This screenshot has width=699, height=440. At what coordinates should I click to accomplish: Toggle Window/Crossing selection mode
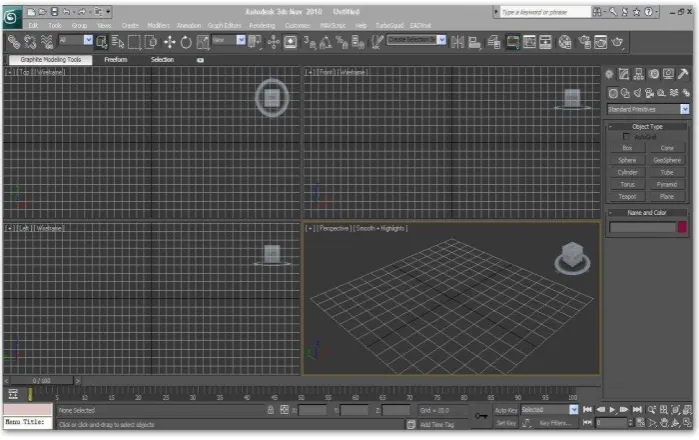click(x=151, y=42)
